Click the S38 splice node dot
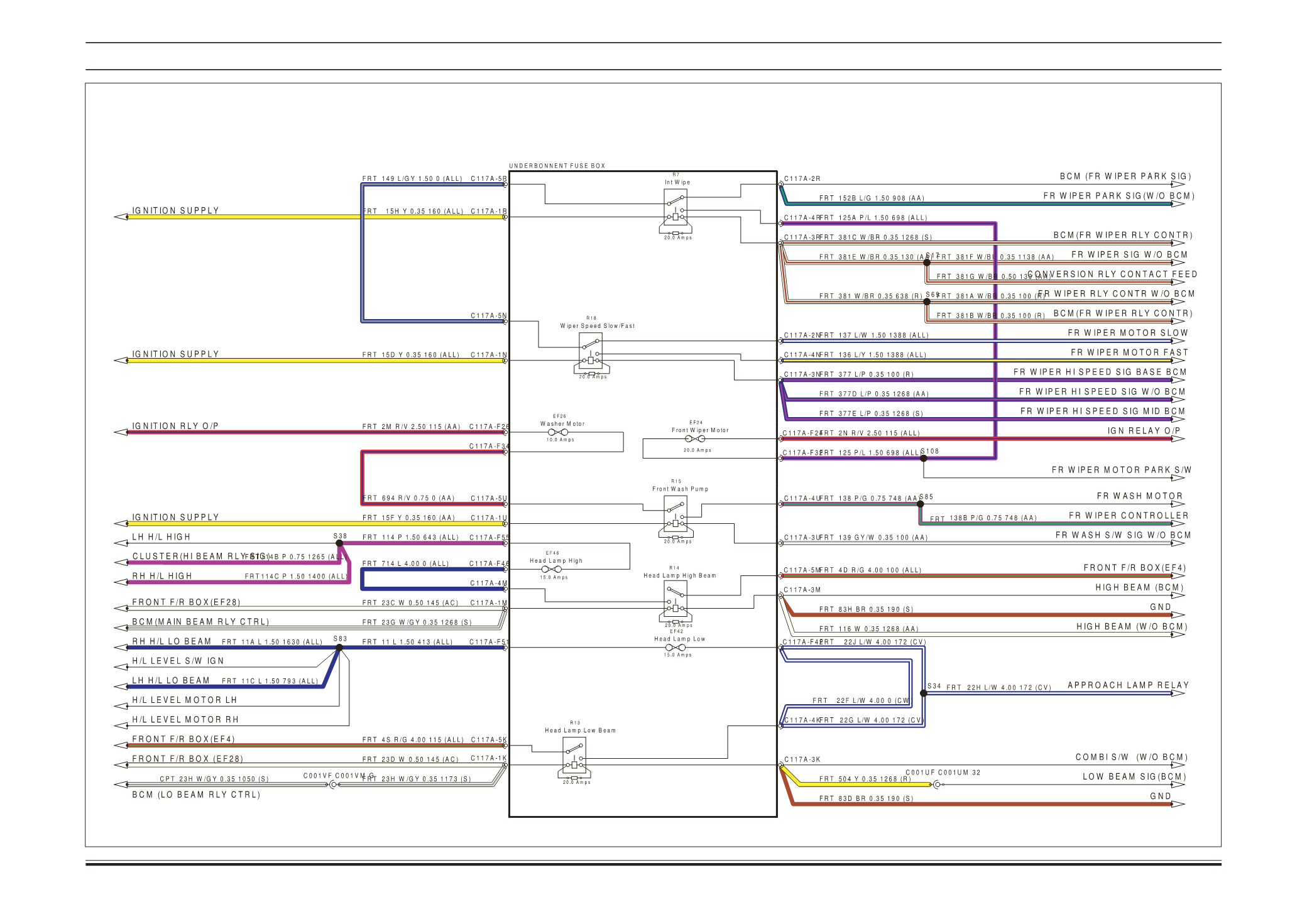The width and height of the screenshot is (1307, 924). point(339,543)
